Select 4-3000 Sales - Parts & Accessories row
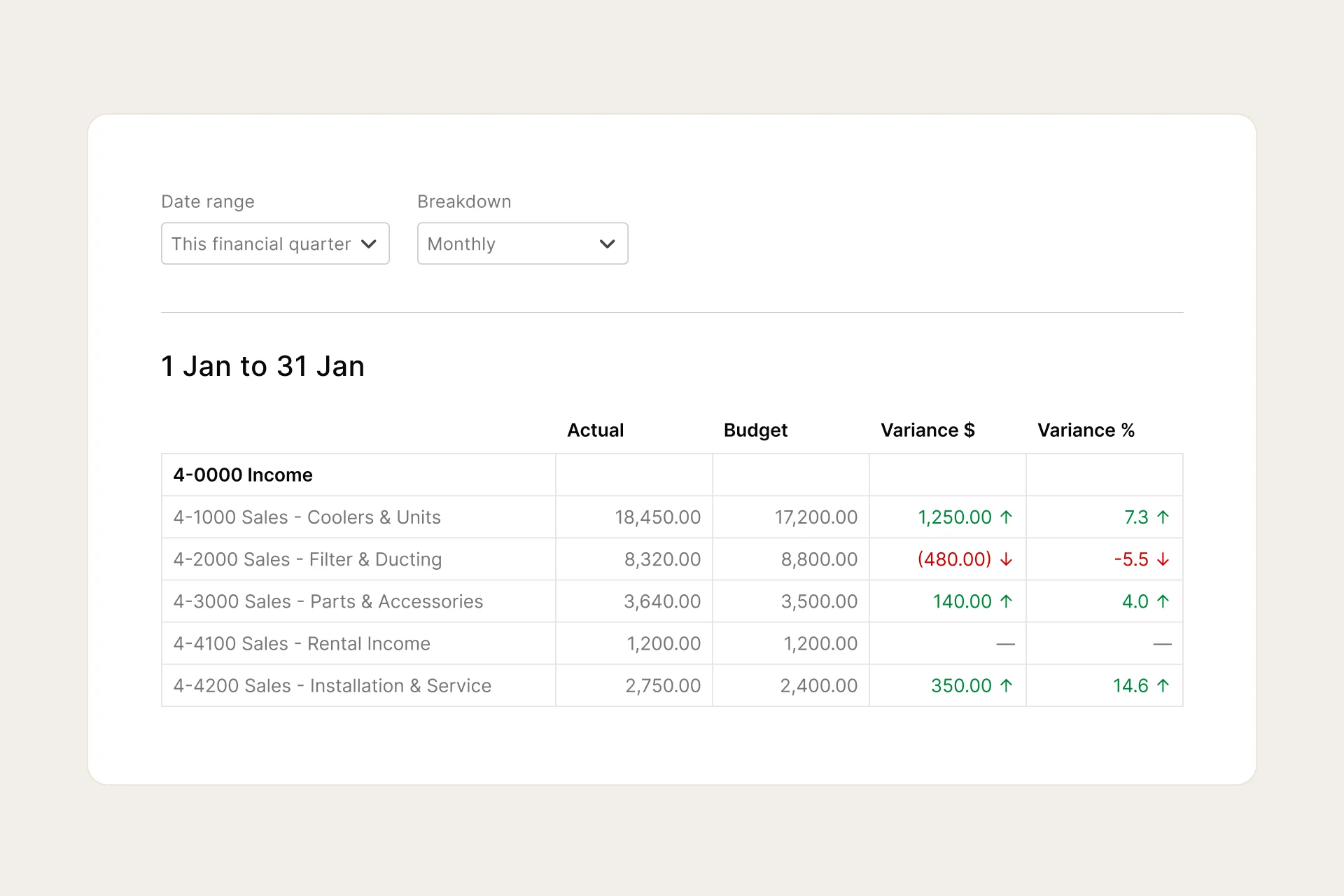The height and width of the screenshot is (896, 1344). [x=672, y=601]
